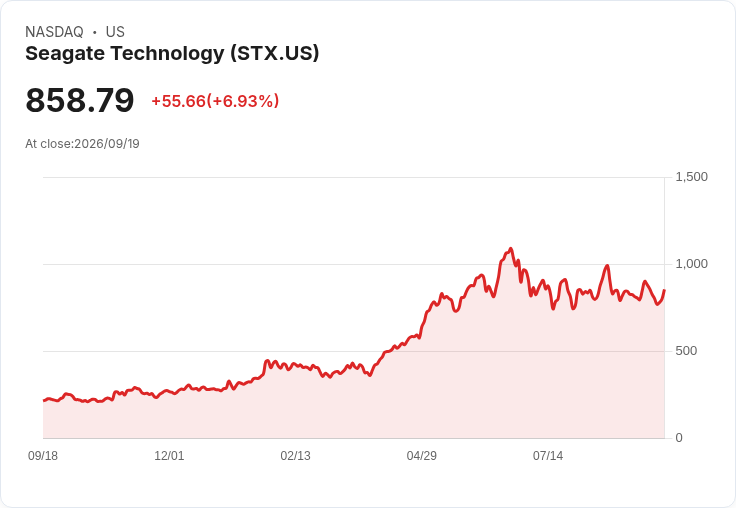Click the Seagate Technology (STX.US) title
The width and height of the screenshot is (736, 508).
coord(172,54)
